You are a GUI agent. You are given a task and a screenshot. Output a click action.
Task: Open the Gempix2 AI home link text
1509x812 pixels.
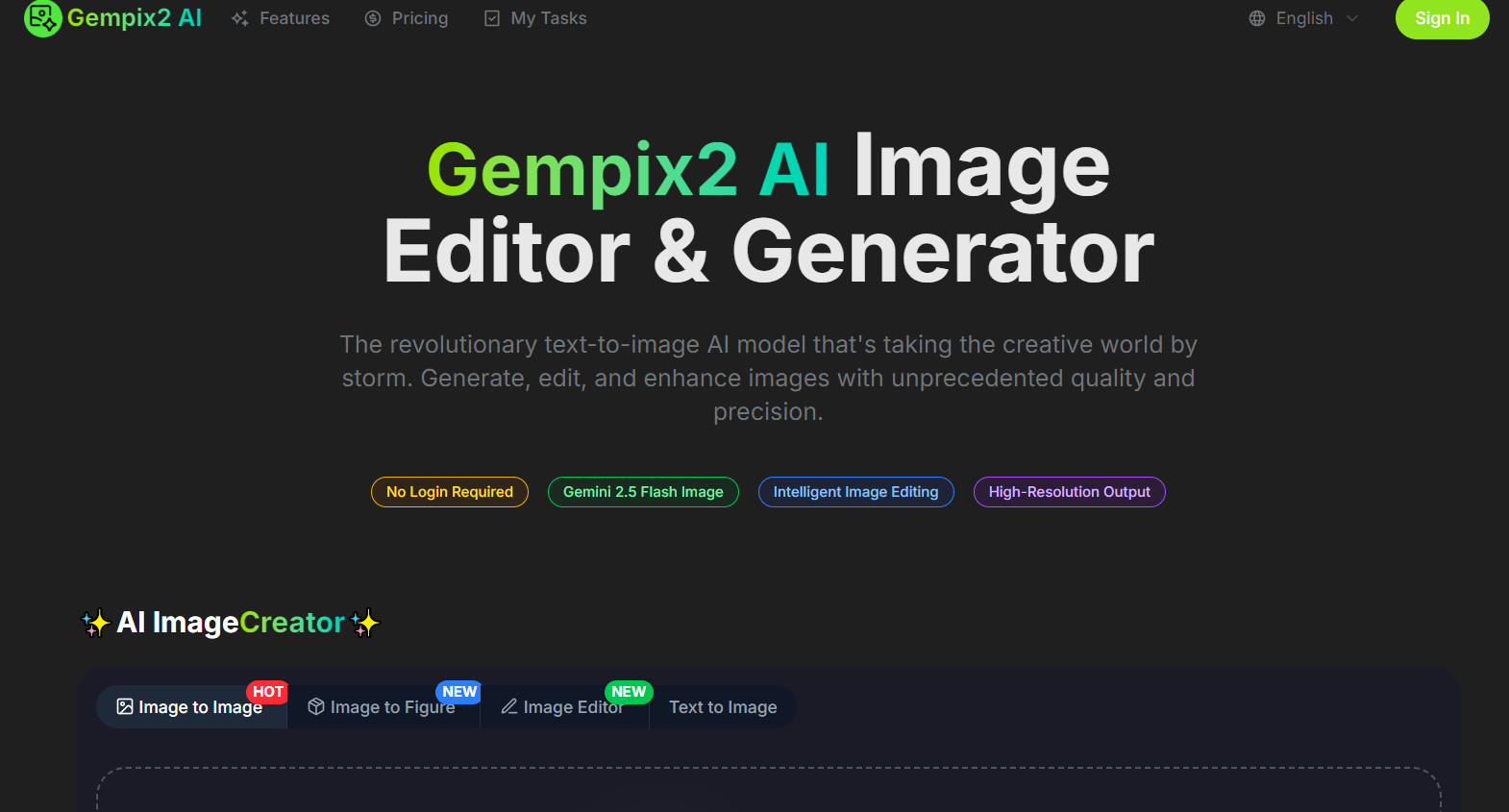point(135,18)
